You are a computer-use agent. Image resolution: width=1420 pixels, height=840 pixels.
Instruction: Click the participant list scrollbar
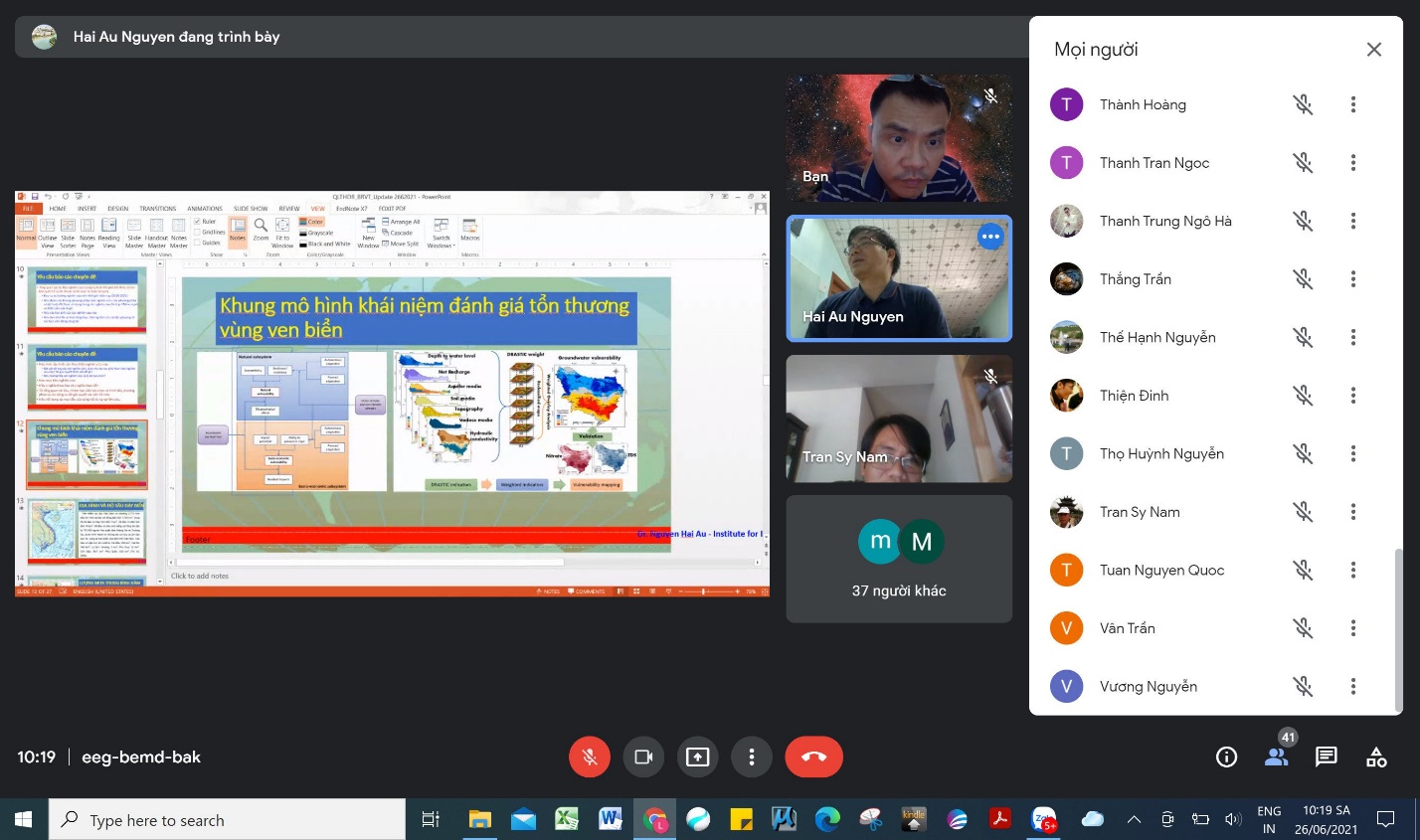[x=1398, y=626]
